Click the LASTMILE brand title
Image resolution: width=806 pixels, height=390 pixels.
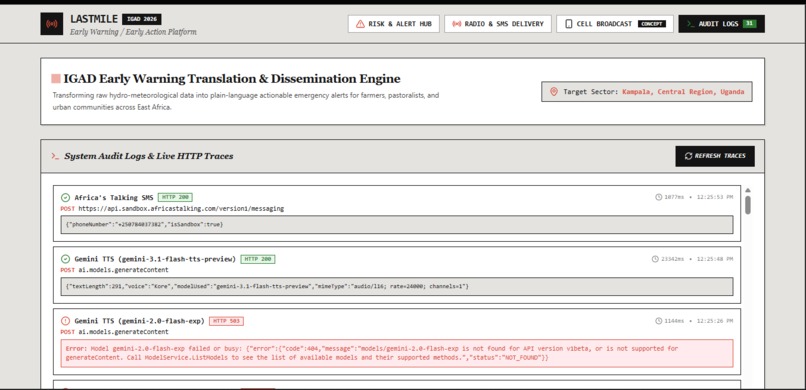coord(94,20)
